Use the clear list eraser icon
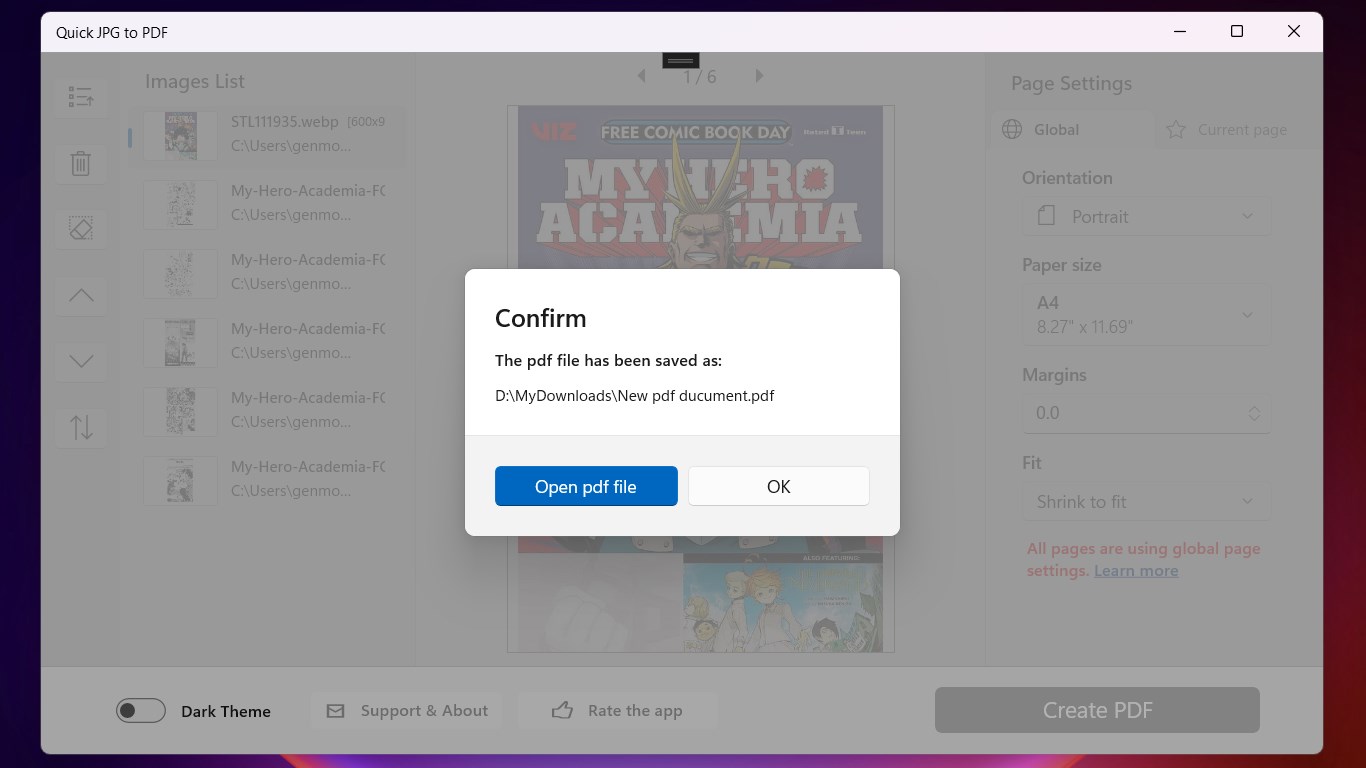The height and width of the screenshot is (768, 1366). 80,228
